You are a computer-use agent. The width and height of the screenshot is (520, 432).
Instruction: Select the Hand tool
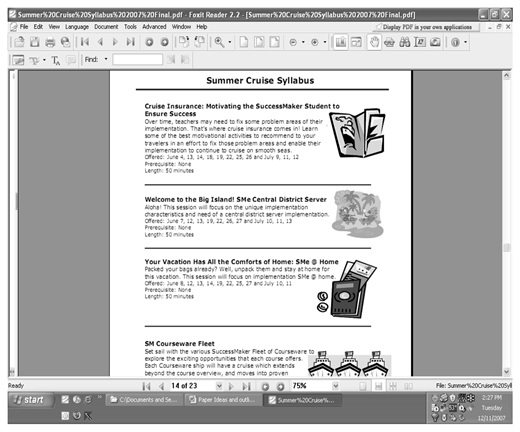[x=375, y=42]
